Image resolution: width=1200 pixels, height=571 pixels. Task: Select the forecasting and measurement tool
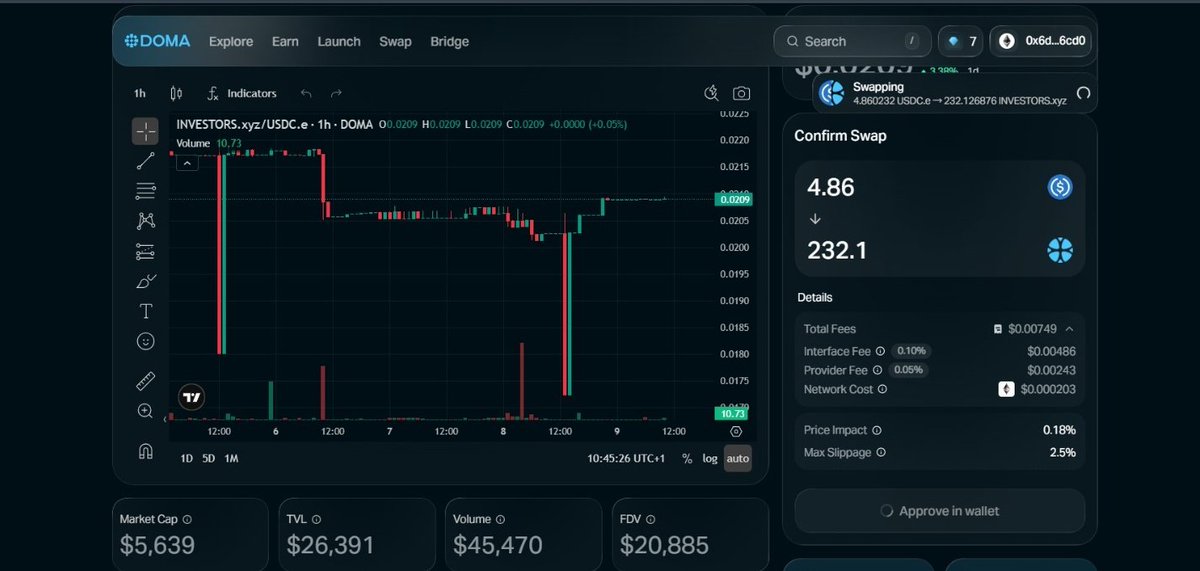point(145,251)
